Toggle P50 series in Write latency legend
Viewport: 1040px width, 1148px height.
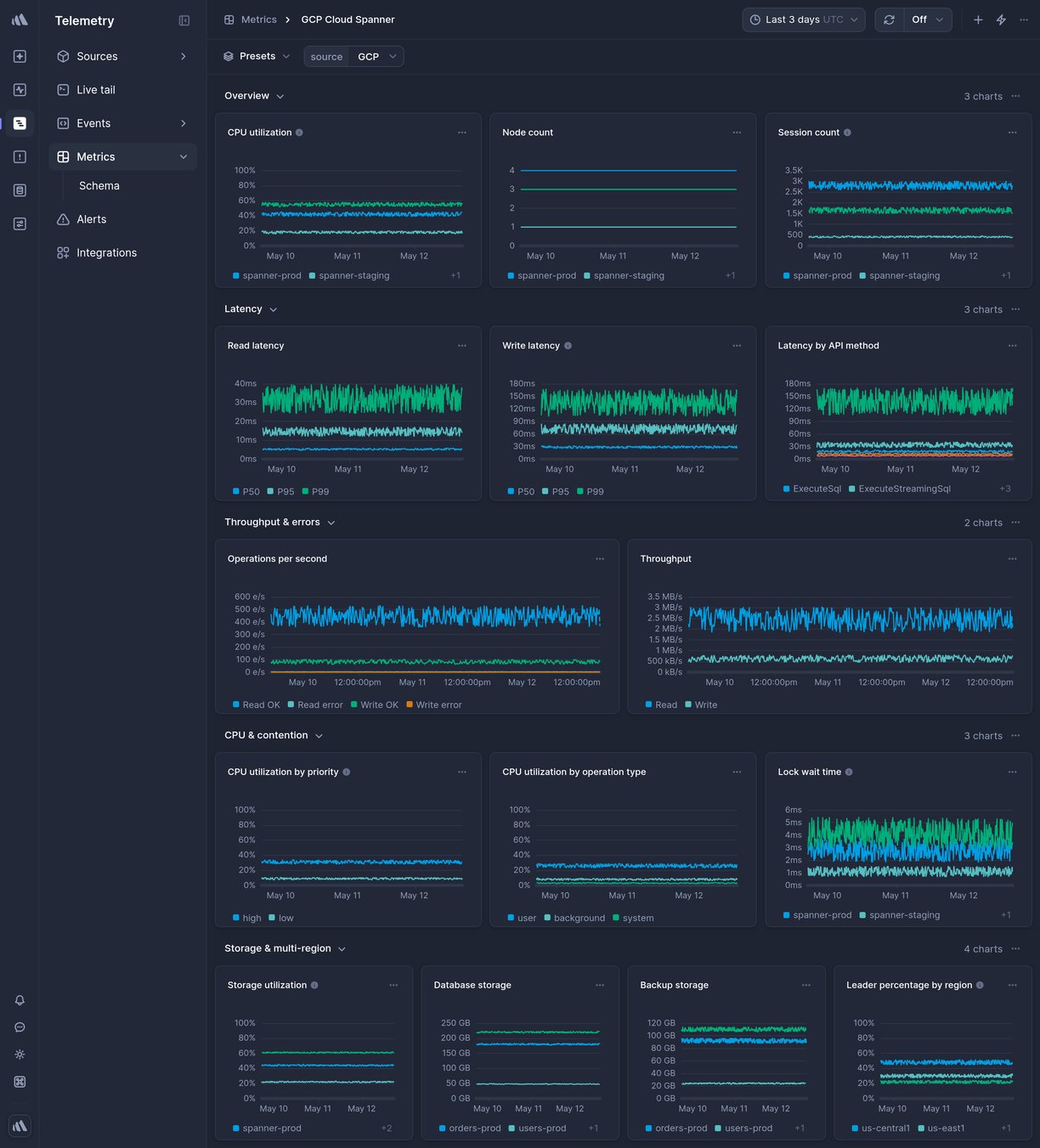[x=521, y=491]
